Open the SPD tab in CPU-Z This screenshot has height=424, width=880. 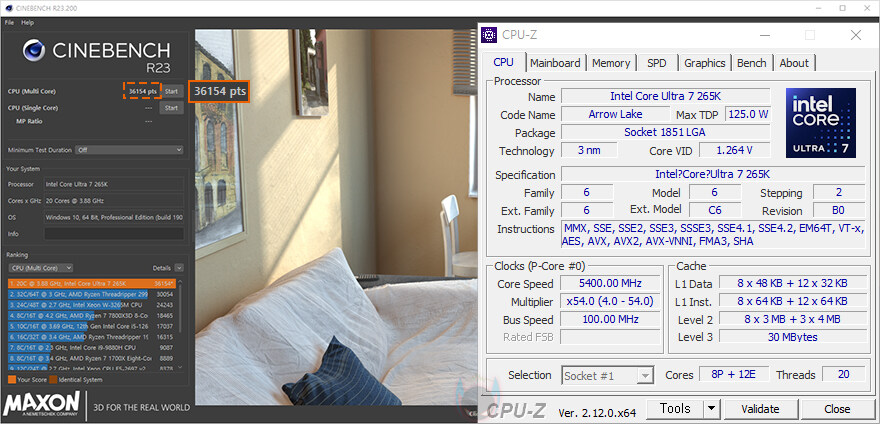tap(657, 63)
